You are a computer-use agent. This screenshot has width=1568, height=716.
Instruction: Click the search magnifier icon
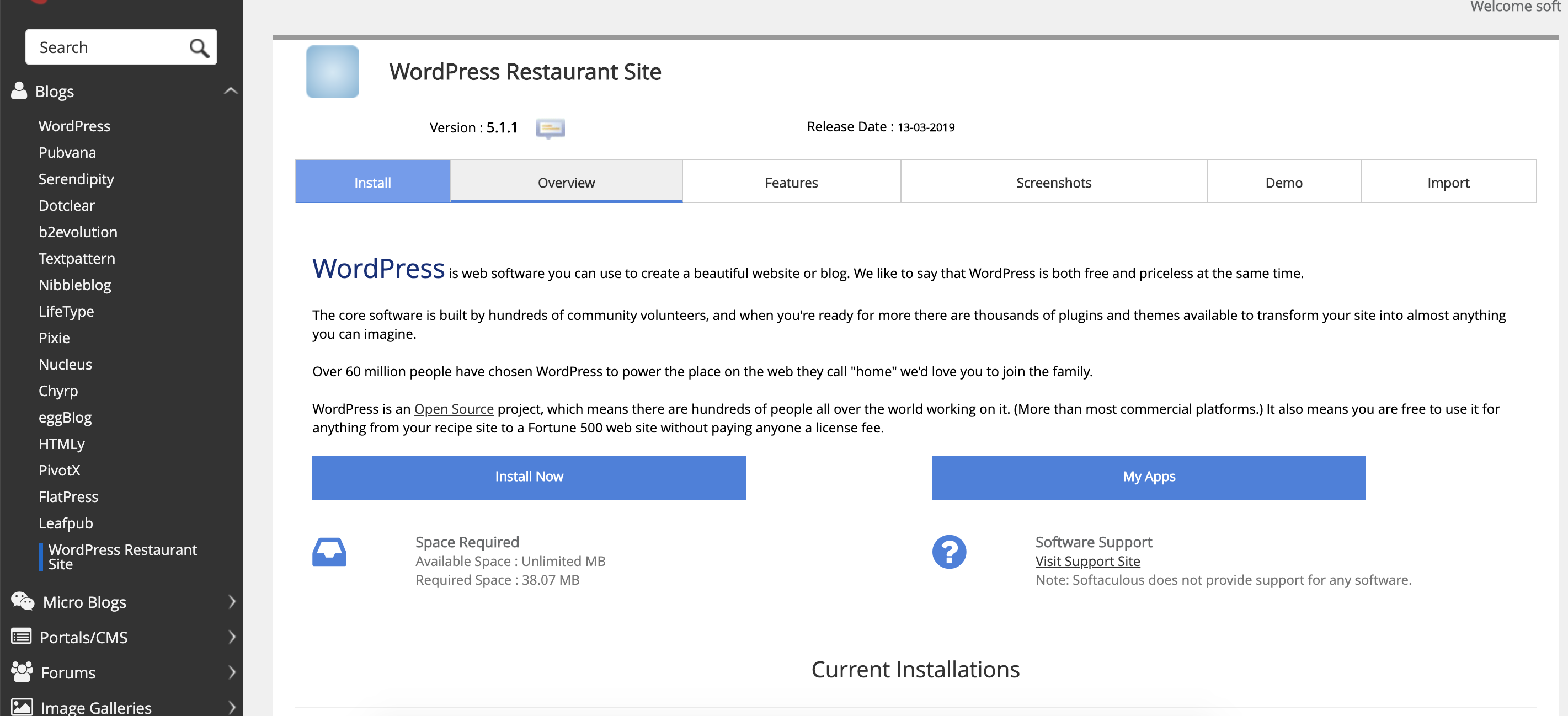point(199,47)
